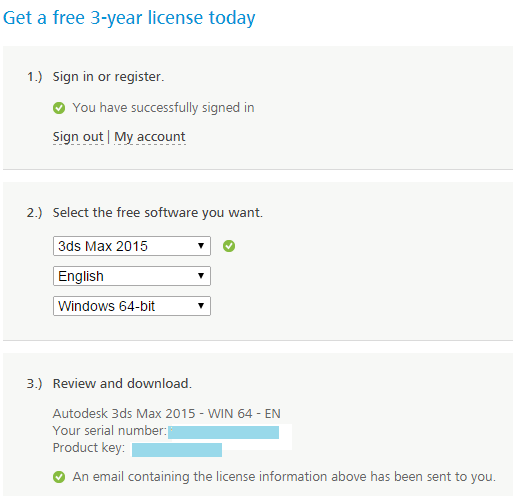Screen dimensions: 513x496
Task: Open the English language dropdown
Action: pos(132,276)
